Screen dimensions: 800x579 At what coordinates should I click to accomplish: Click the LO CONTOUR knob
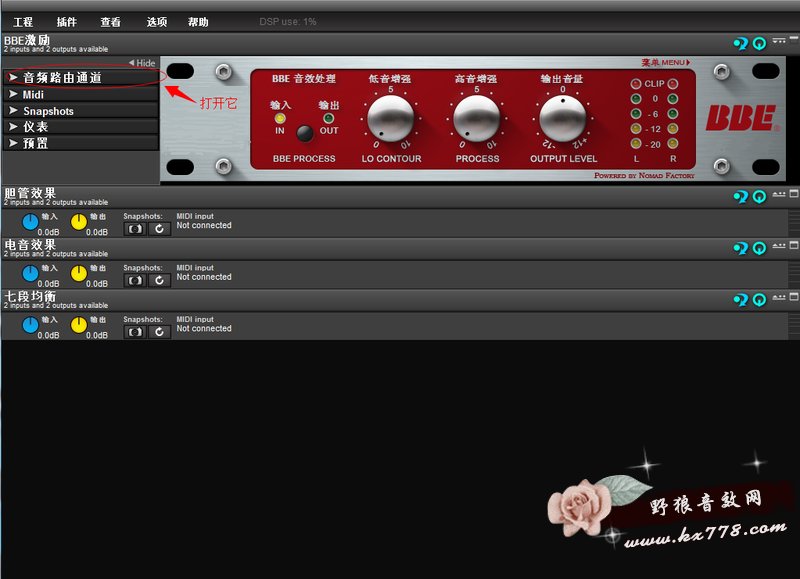[391, 118]
